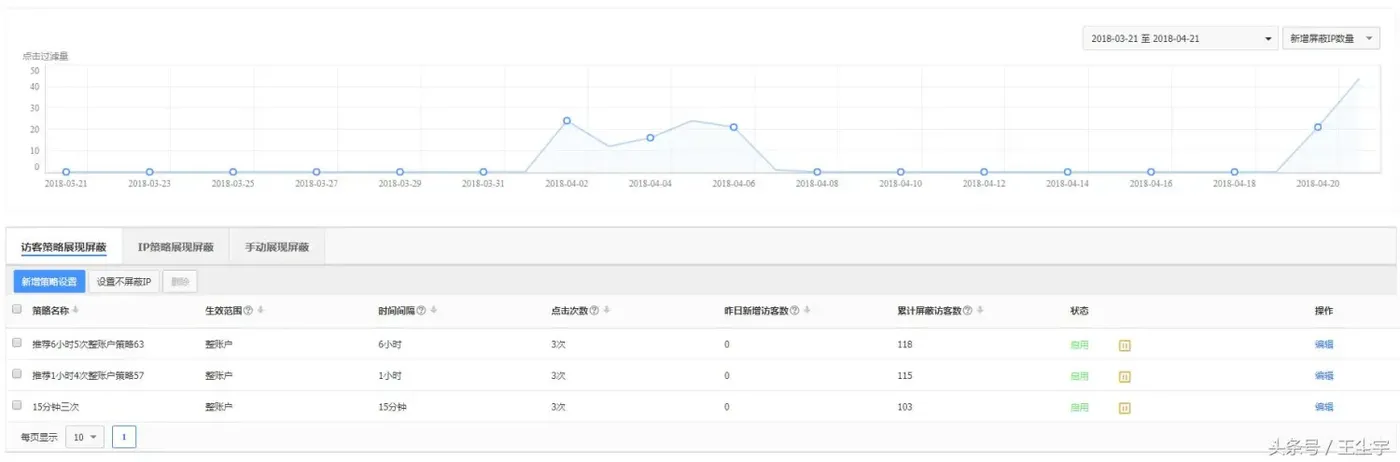Check the box for 15分钟三次
The image size is (1400, 462).
pyautogui.click(x=16, y=406)
